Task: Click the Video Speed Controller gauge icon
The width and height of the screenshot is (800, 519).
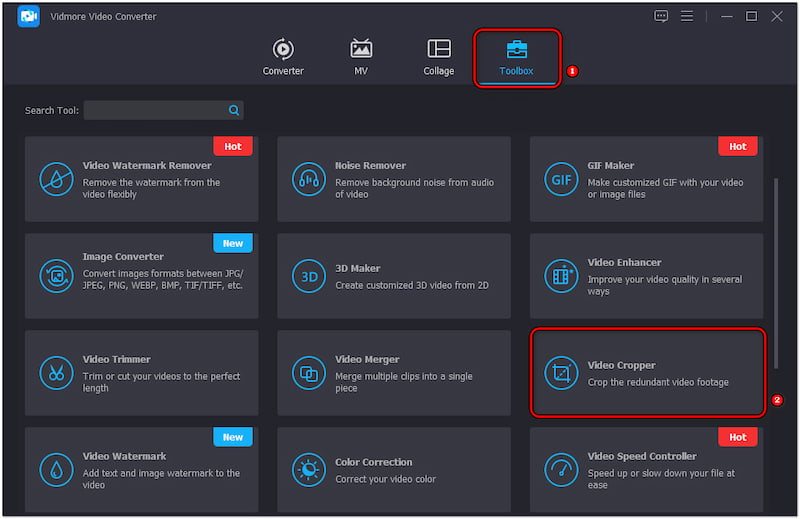Action: point(561,469)
